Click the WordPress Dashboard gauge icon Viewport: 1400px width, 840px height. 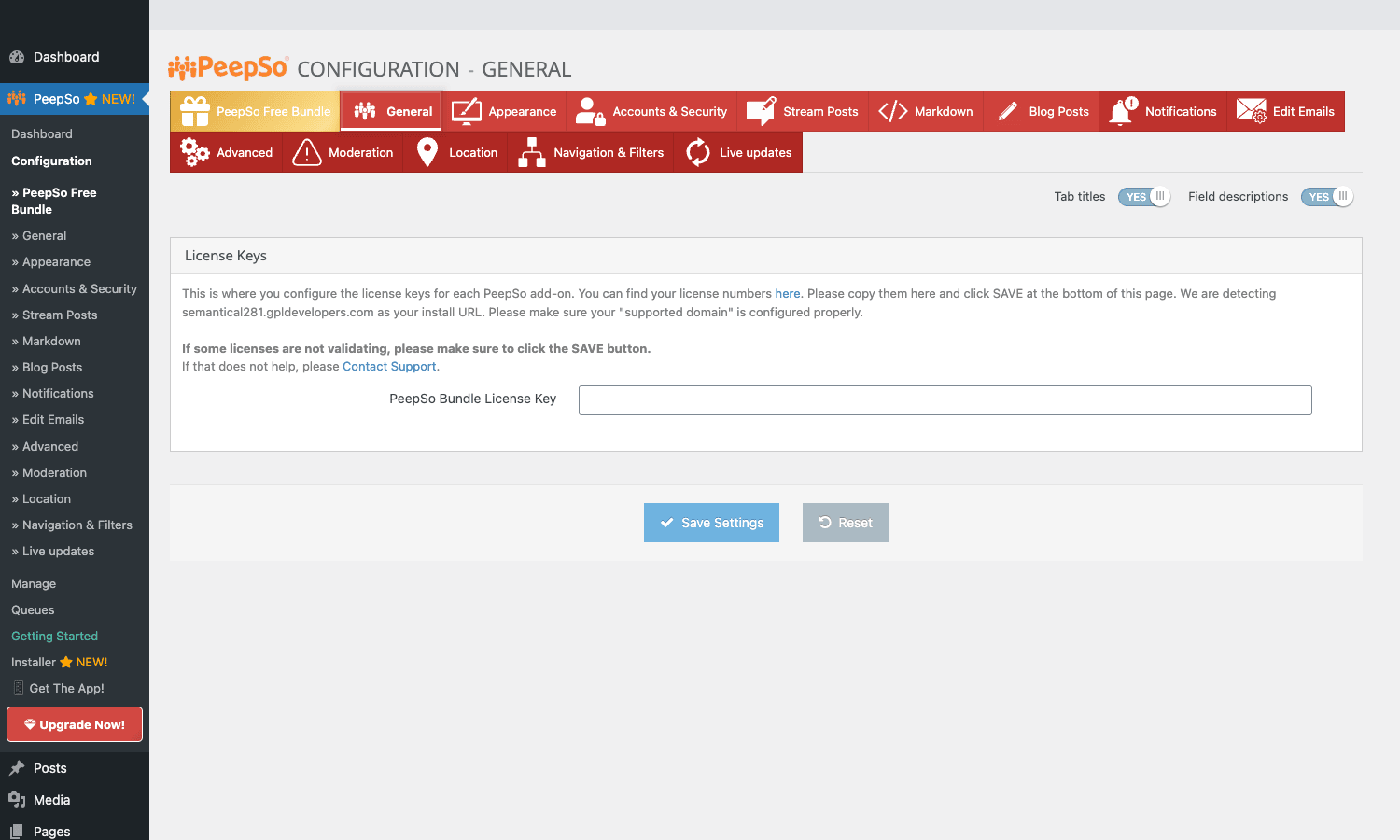coord(17,57)
